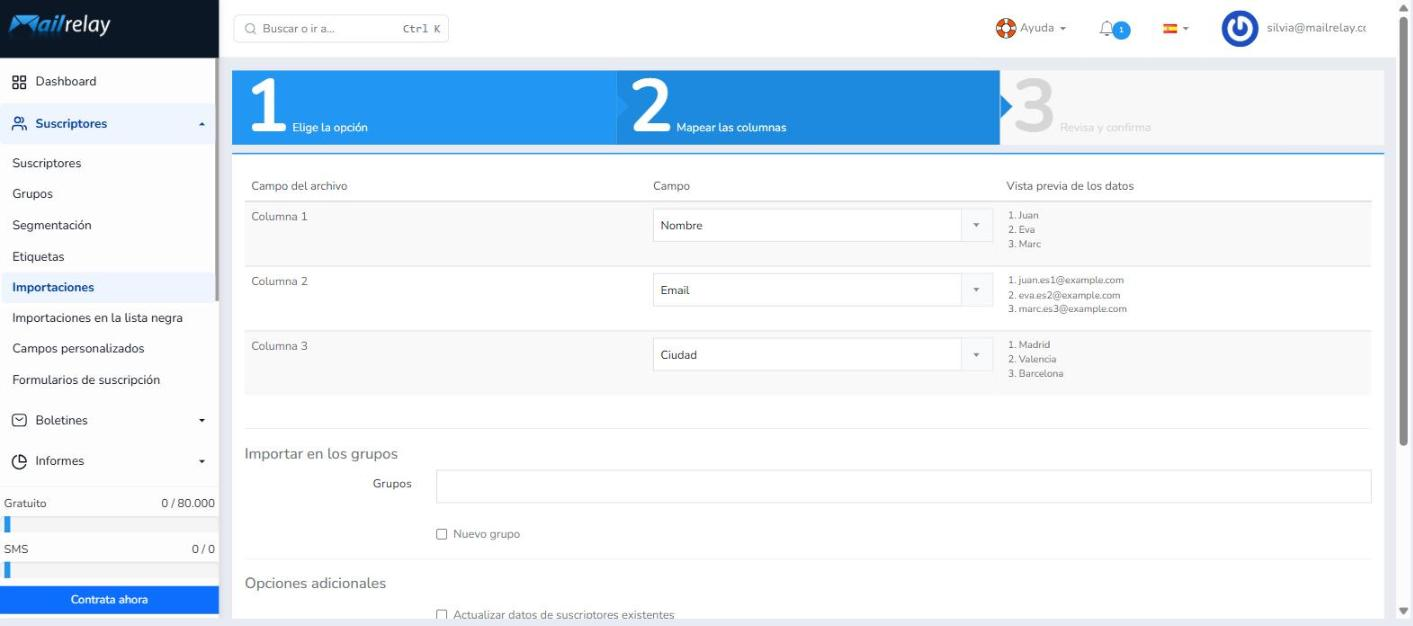Click the Contrata ahora button
This screenshot has width=1413, height=626.
click(x=109, y=600)
